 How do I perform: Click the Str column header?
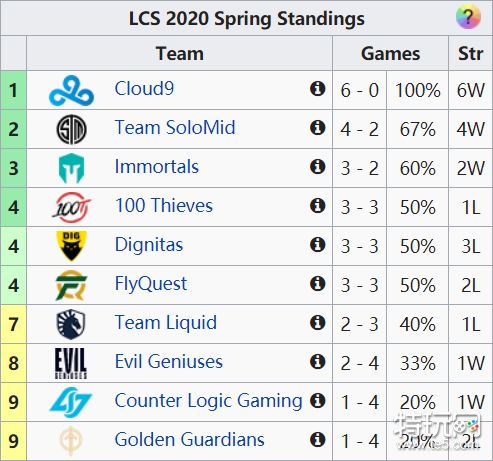(x=470, y=53)
